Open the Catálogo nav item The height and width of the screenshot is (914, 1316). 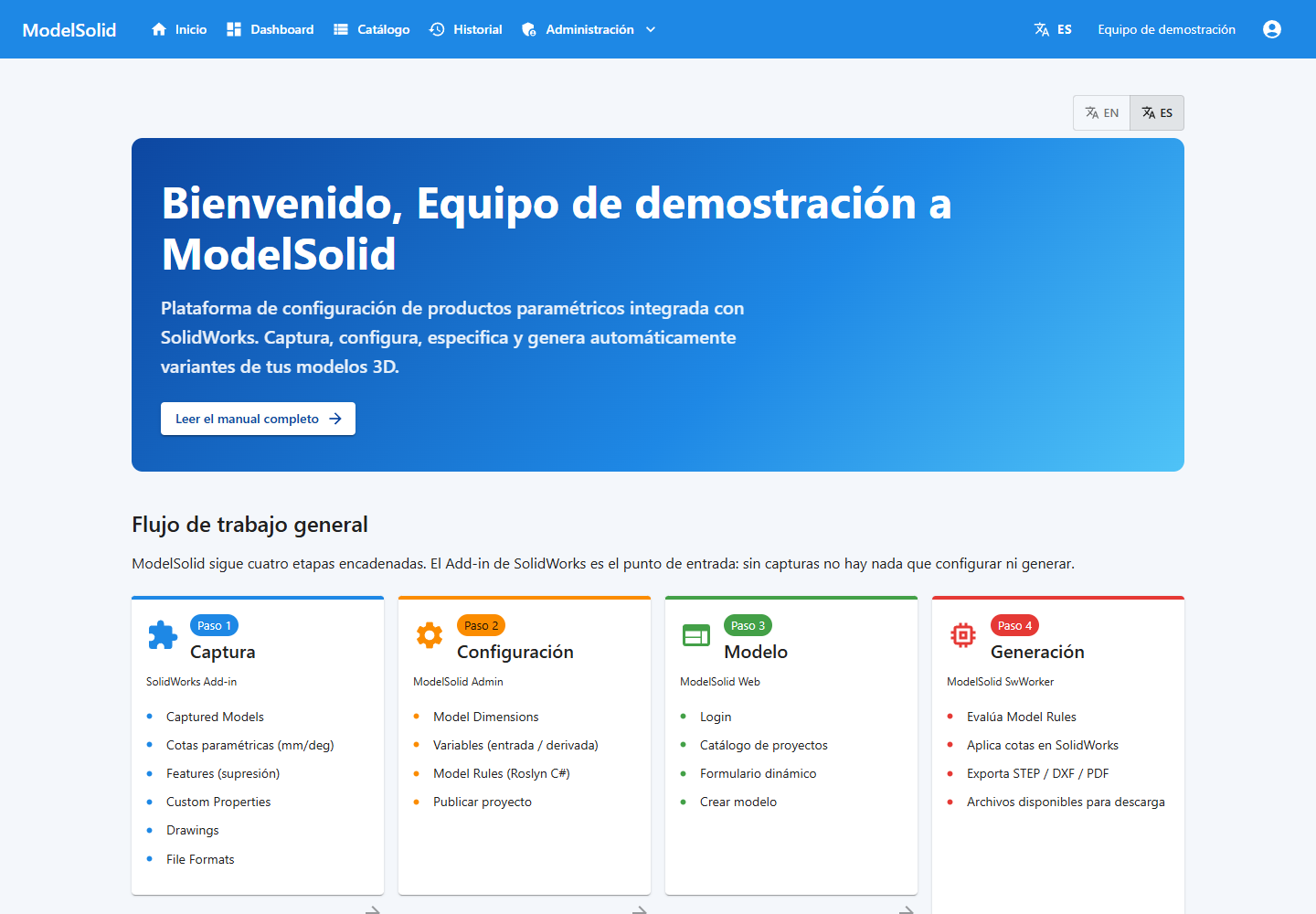pos(371,29)
